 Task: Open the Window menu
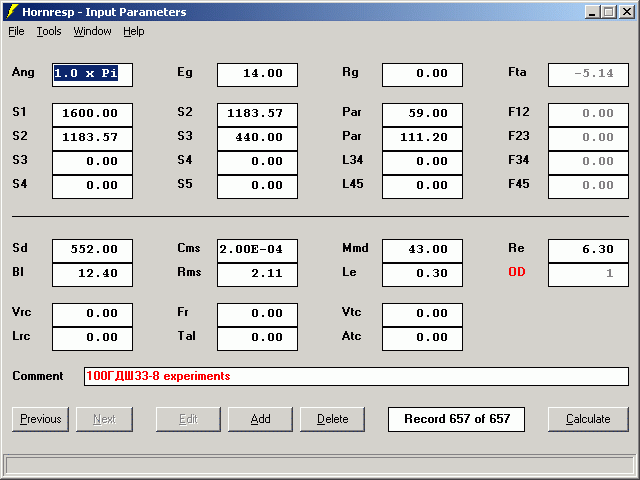(x=92, y=31)
